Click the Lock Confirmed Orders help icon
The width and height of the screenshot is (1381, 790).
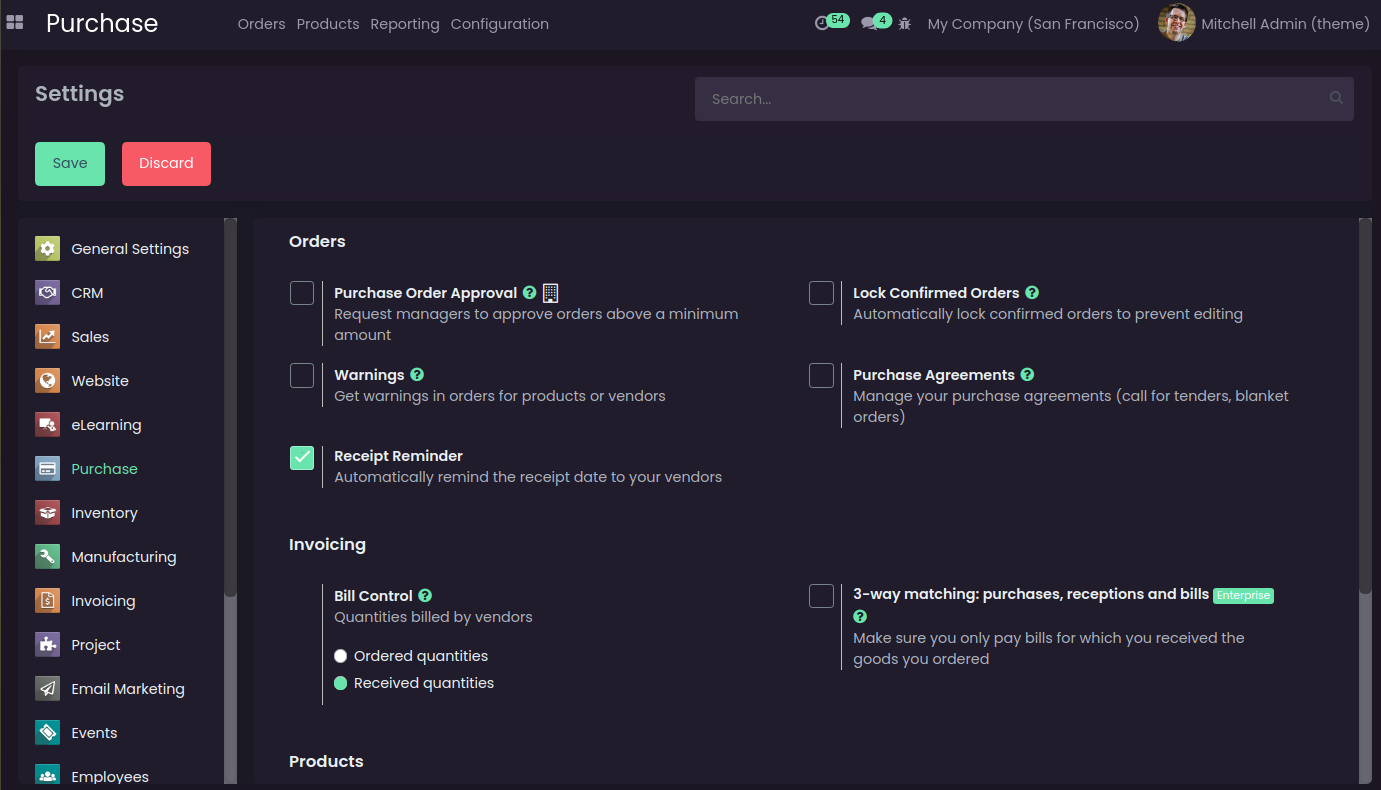[x=1032, y=293]
